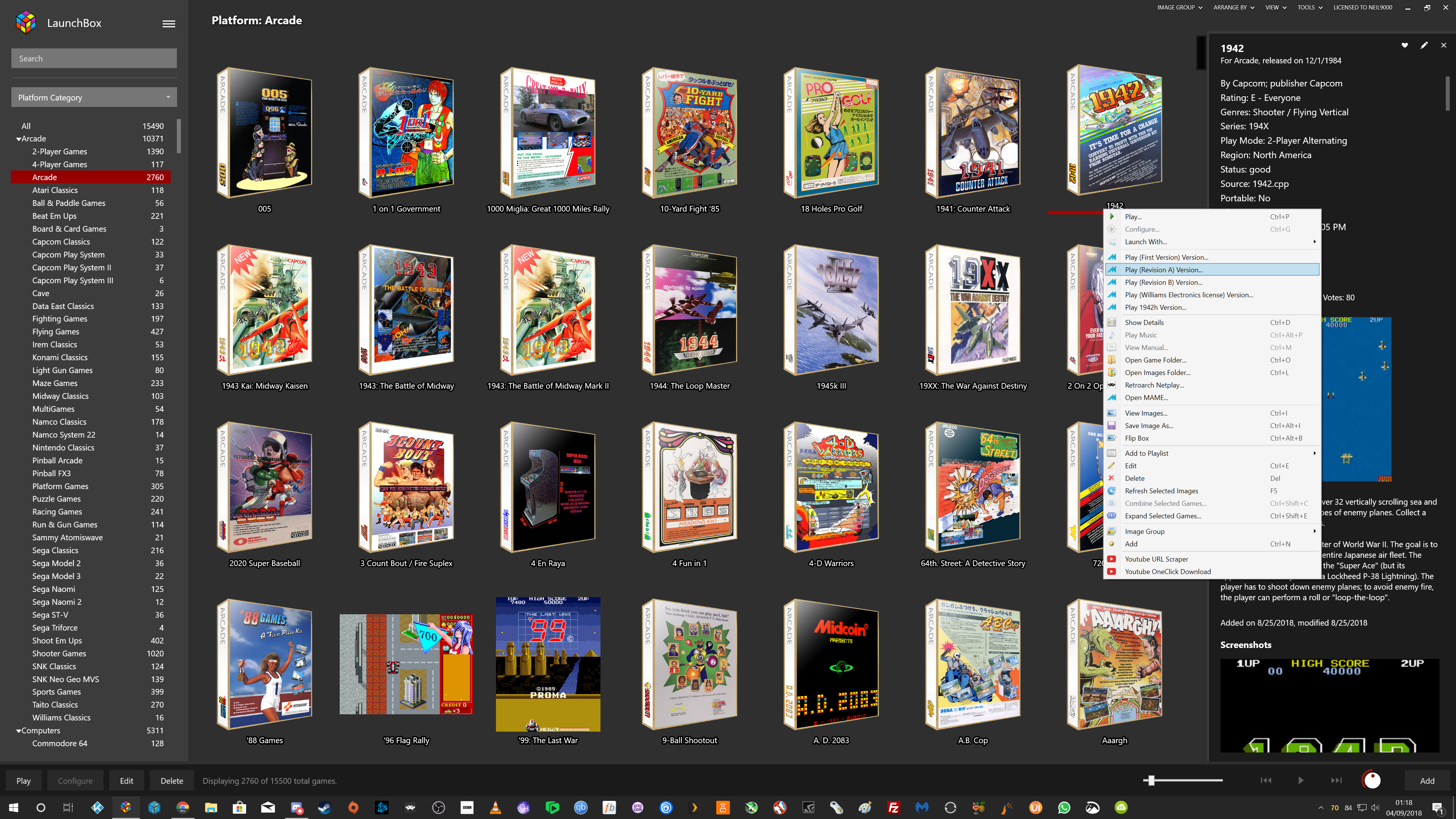
Task: Open the ARRANGE BY menu
Action: [1234, 7]
